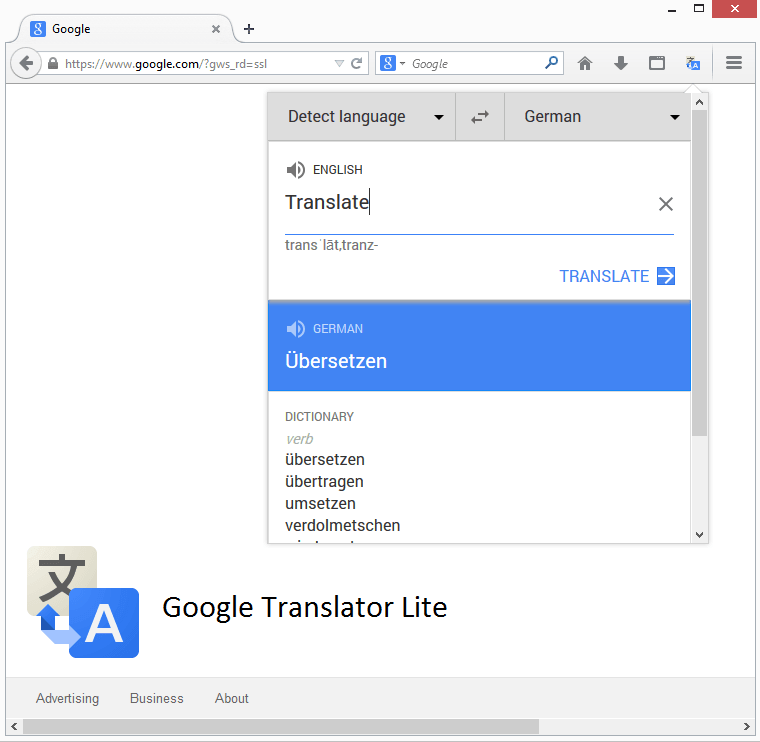Click the Google Translator Lite title text
Viewport: 760px width, 742px height.
pyautogui.click(x=304, y=607)
